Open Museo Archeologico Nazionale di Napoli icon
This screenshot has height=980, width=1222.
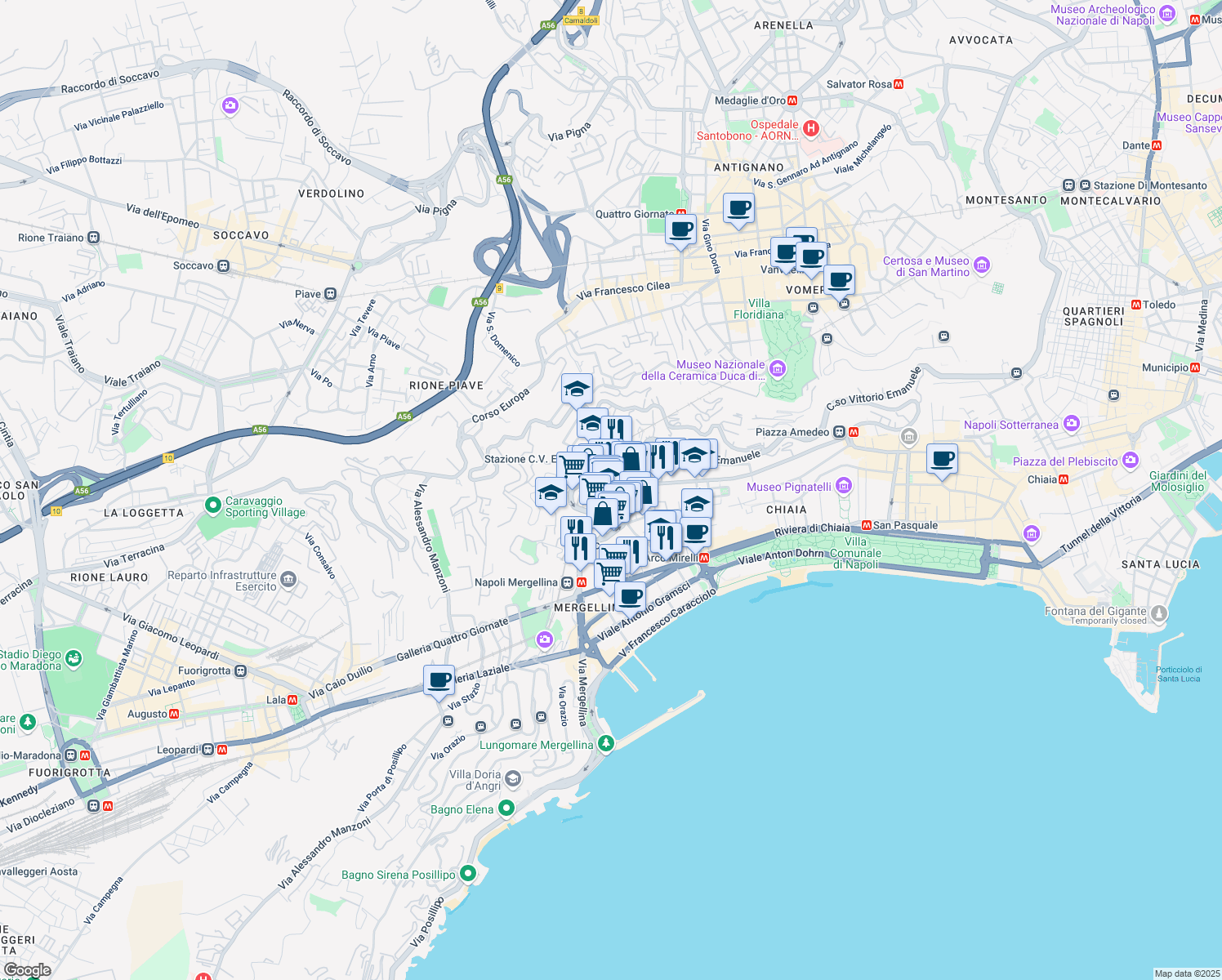1167,15
